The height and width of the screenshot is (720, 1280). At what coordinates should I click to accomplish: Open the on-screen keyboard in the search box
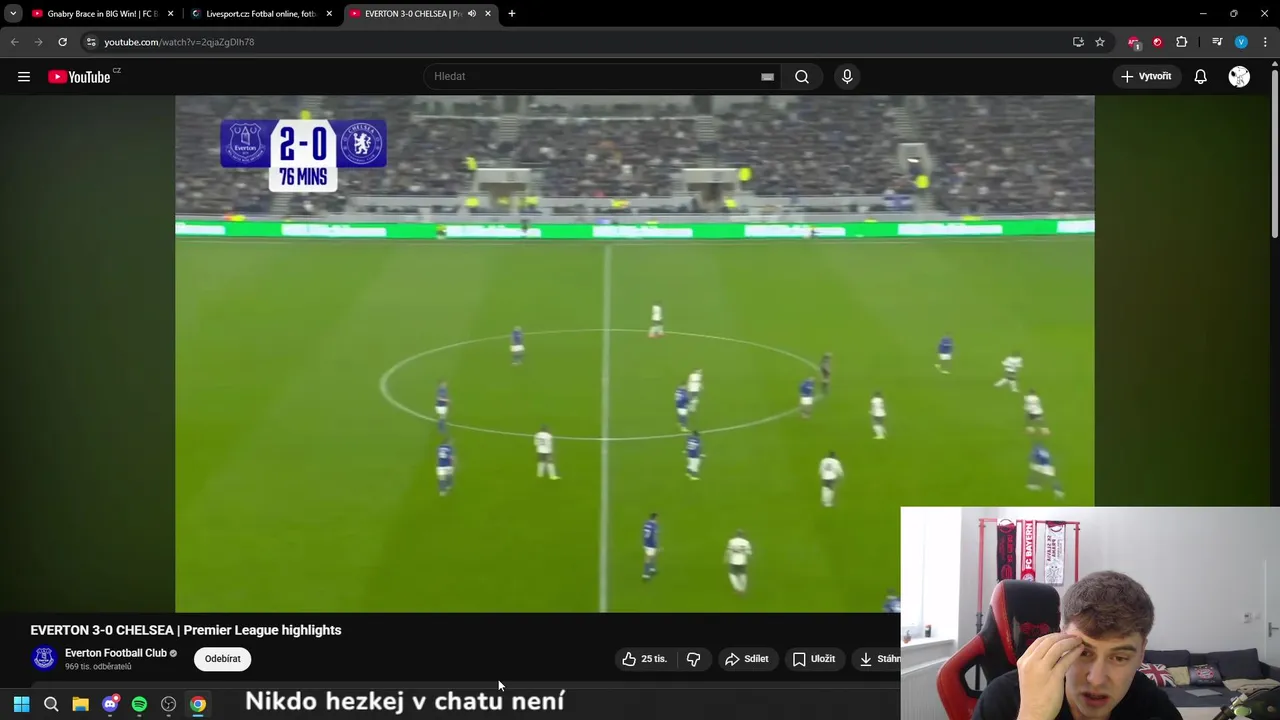767,76
